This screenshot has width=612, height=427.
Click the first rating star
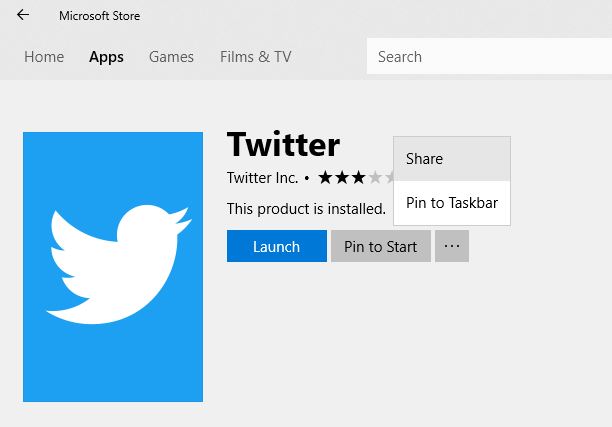[x=326, y=178]
